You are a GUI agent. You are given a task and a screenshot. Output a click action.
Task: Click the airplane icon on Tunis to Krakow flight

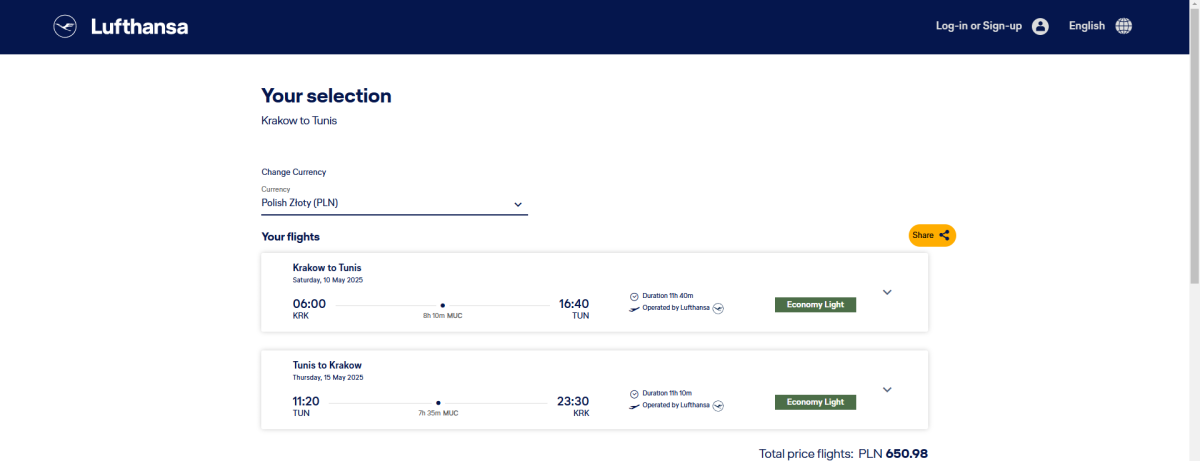pos(634,405)
